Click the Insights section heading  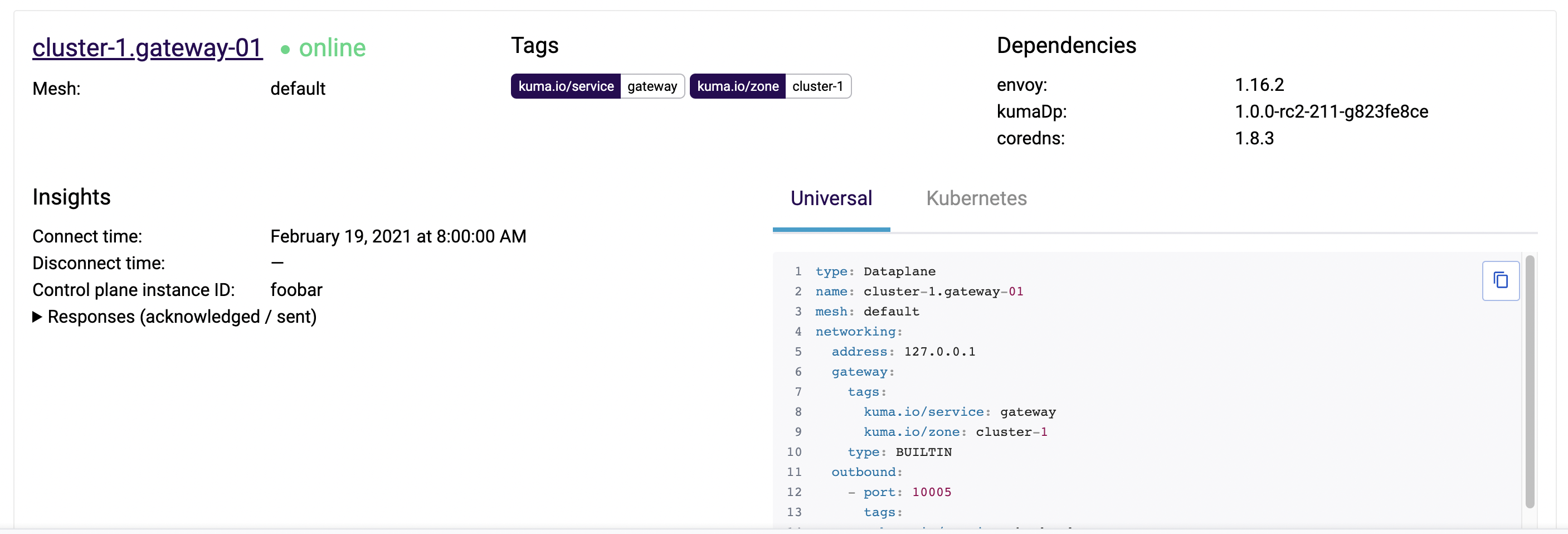click(71, 196)
